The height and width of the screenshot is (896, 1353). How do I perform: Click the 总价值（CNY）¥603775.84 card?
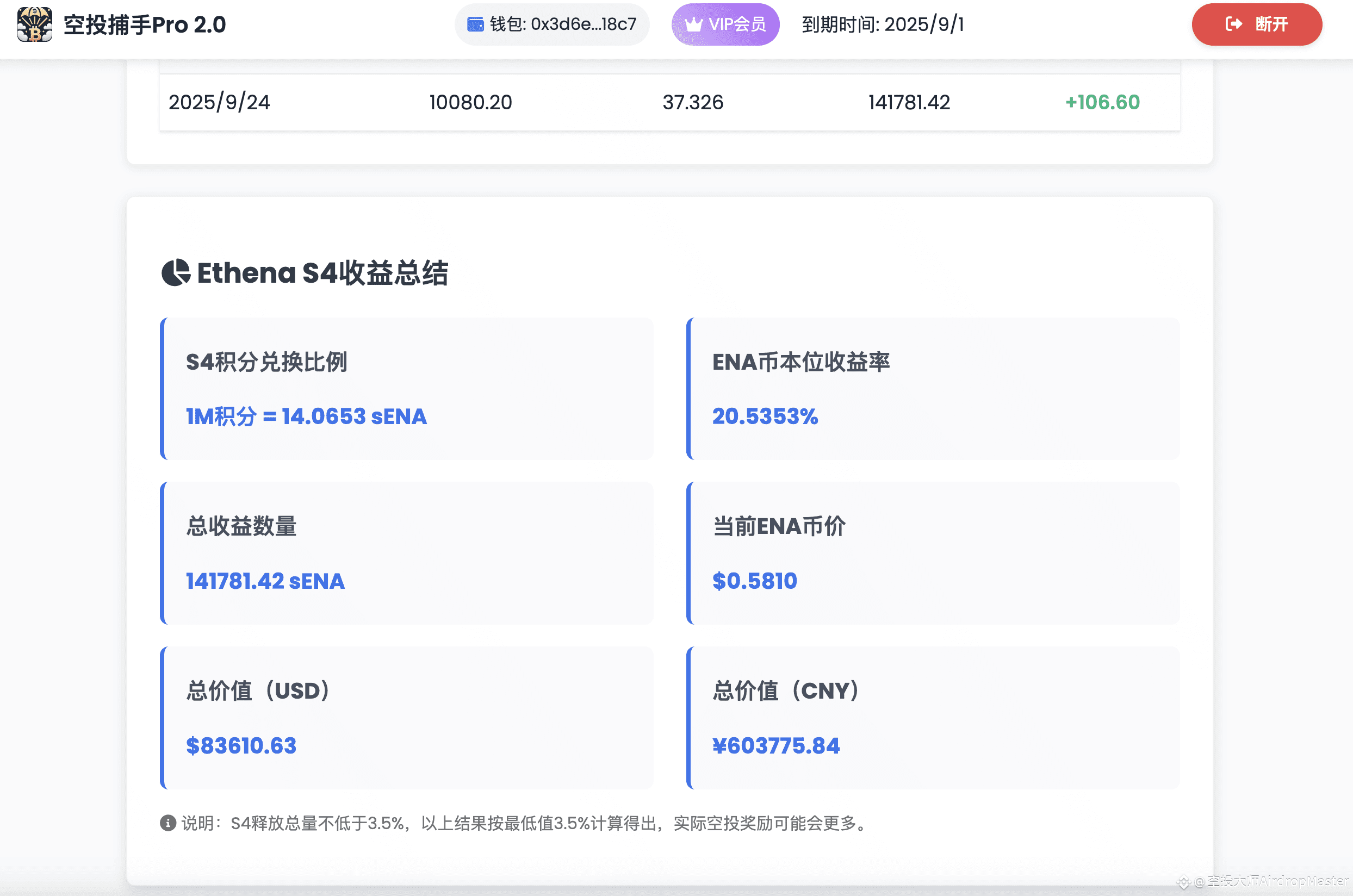click(x=933, y=718)
